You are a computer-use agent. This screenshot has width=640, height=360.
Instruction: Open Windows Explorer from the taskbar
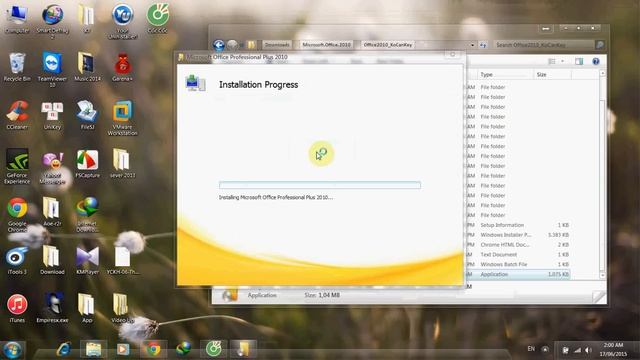click(x=93, y=349)
